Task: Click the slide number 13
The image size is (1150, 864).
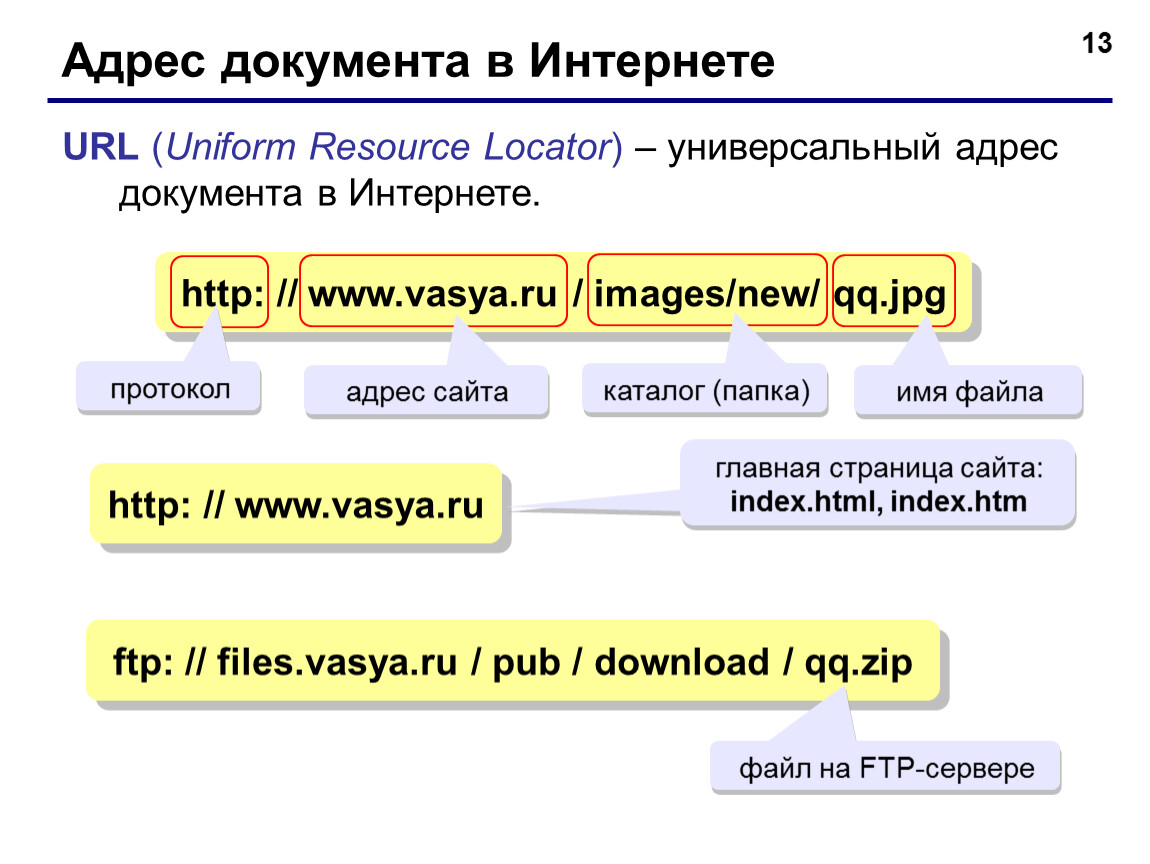Action: (1097, 43)
